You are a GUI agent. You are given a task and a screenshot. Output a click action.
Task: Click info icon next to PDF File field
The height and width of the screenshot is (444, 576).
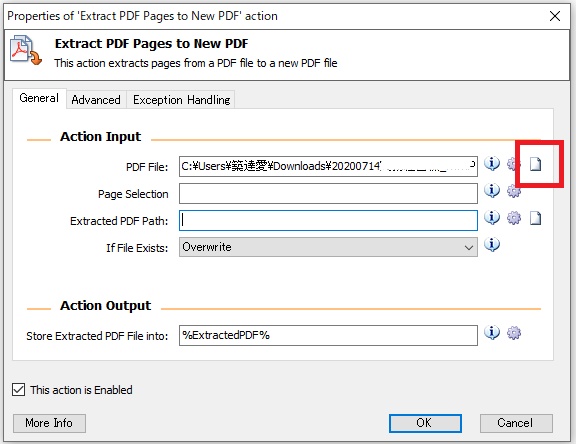492,164
